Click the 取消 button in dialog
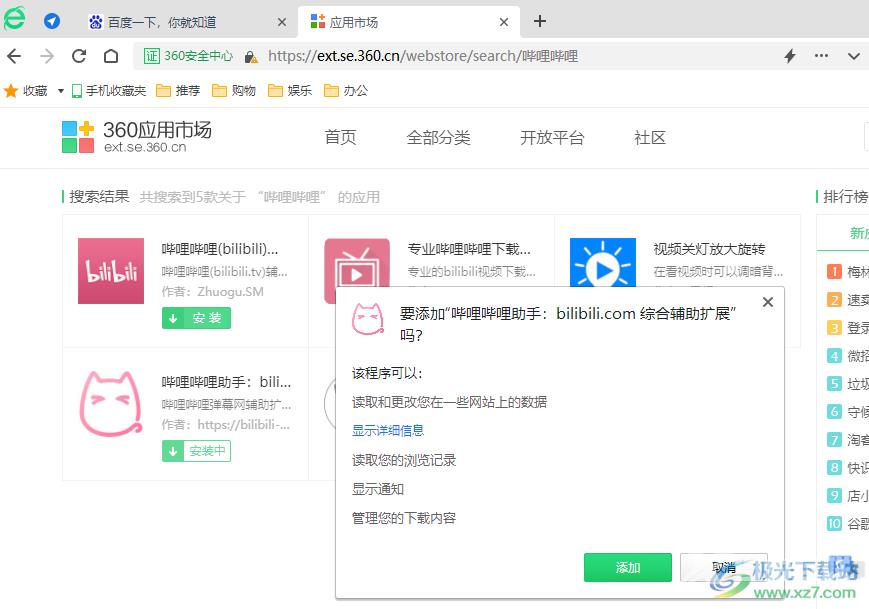This screenshot has width=869, height=609. tap(724, 567)
